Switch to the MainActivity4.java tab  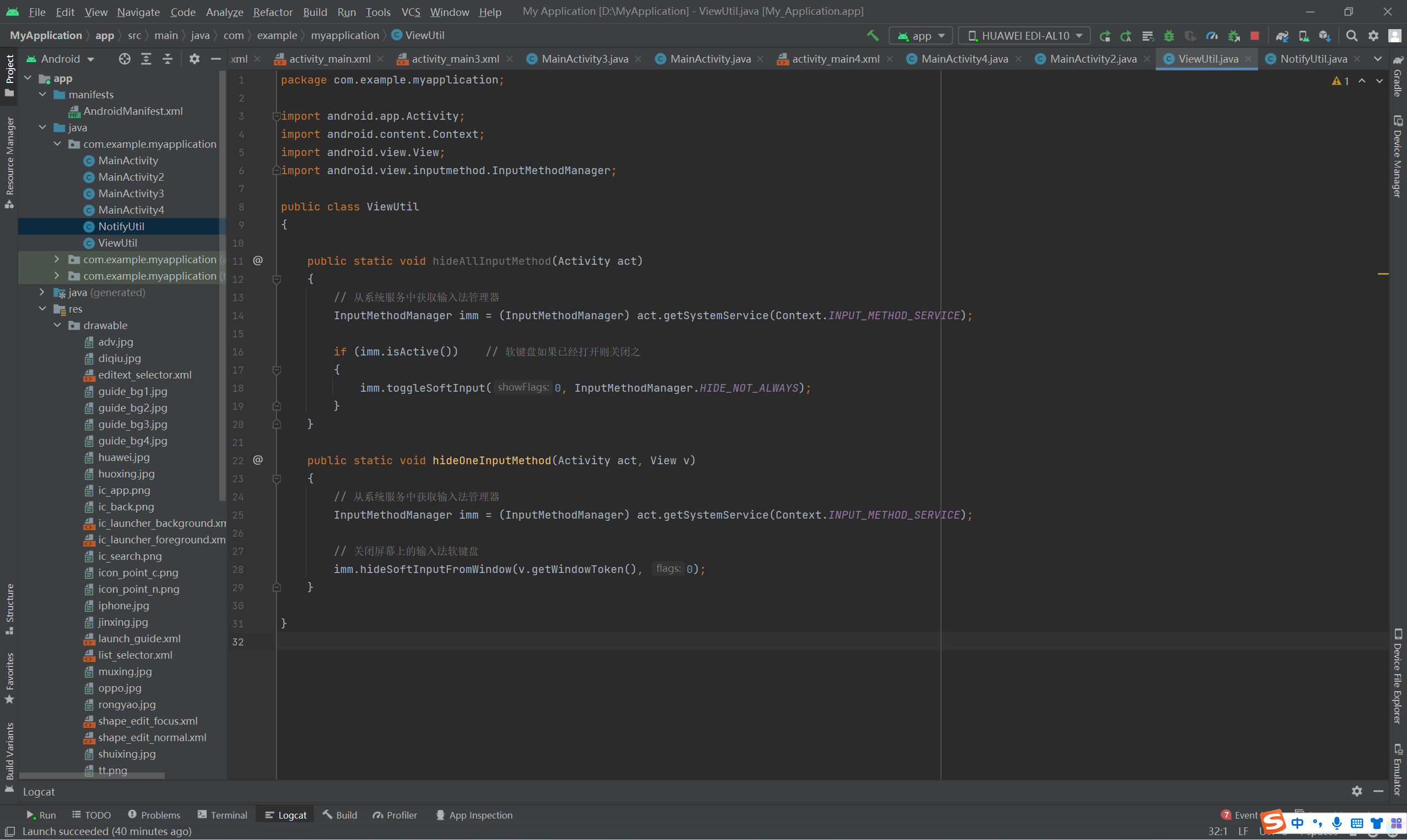[963, 59]
